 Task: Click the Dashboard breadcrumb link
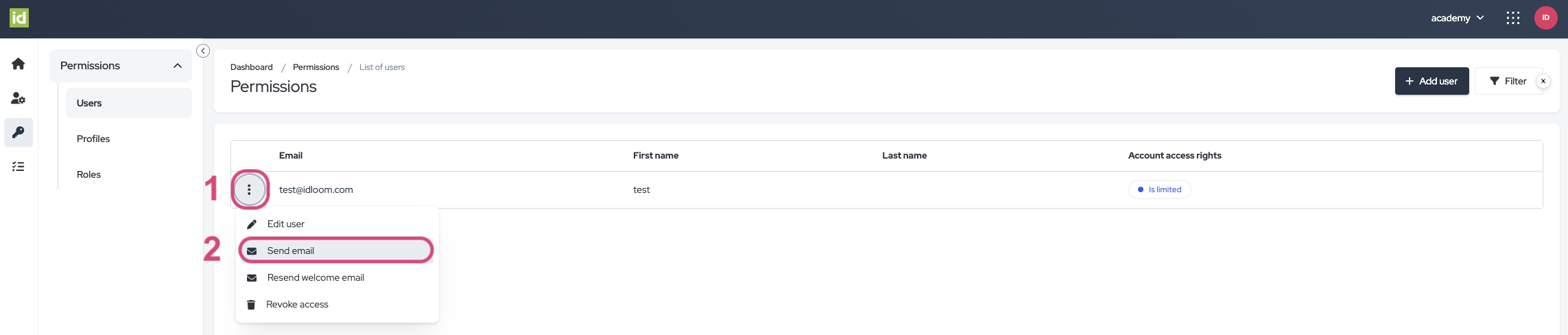tap(251, 67)
